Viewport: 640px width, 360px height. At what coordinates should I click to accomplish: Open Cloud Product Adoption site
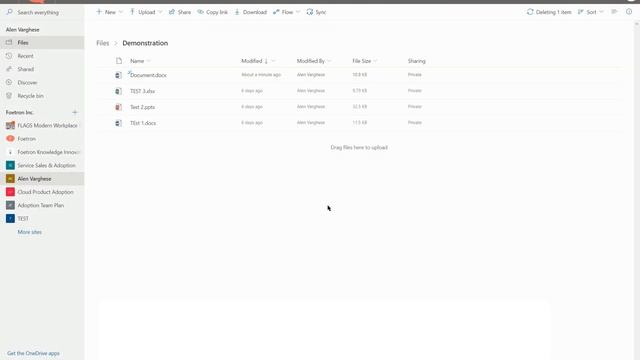point(42,192)
